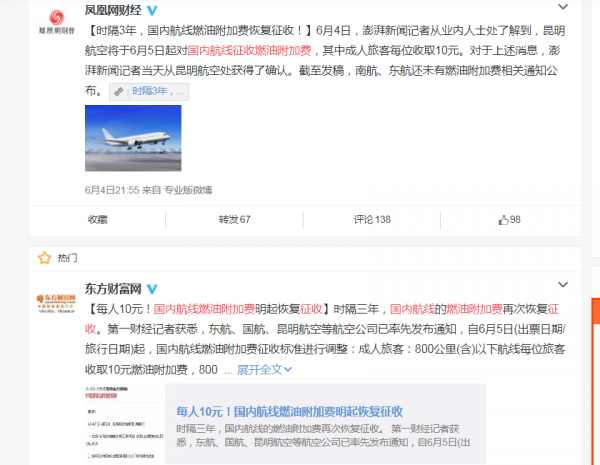Viewport: 600px width, 465px height.
Task: Open the airplane photo thumbnail
Action: (x=133, y=138)
